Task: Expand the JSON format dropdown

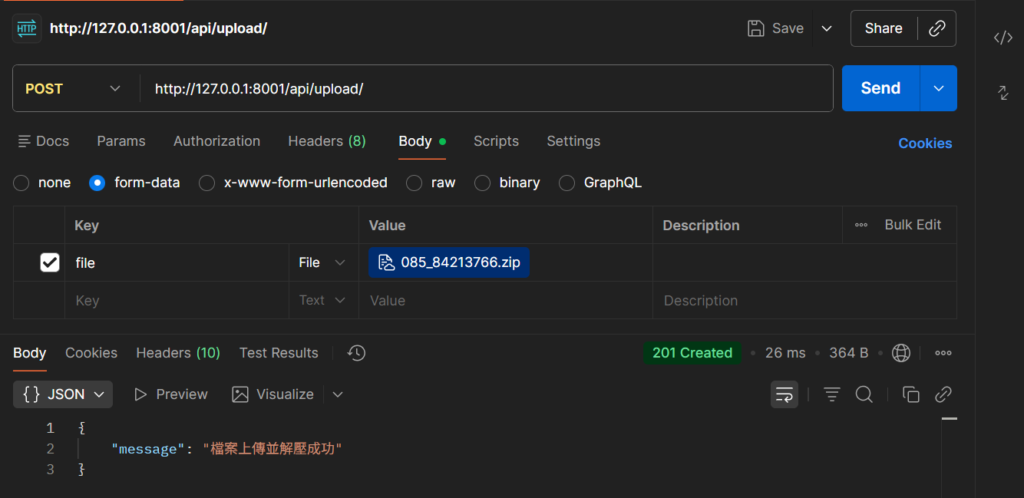Action: (x=63, y=394)
